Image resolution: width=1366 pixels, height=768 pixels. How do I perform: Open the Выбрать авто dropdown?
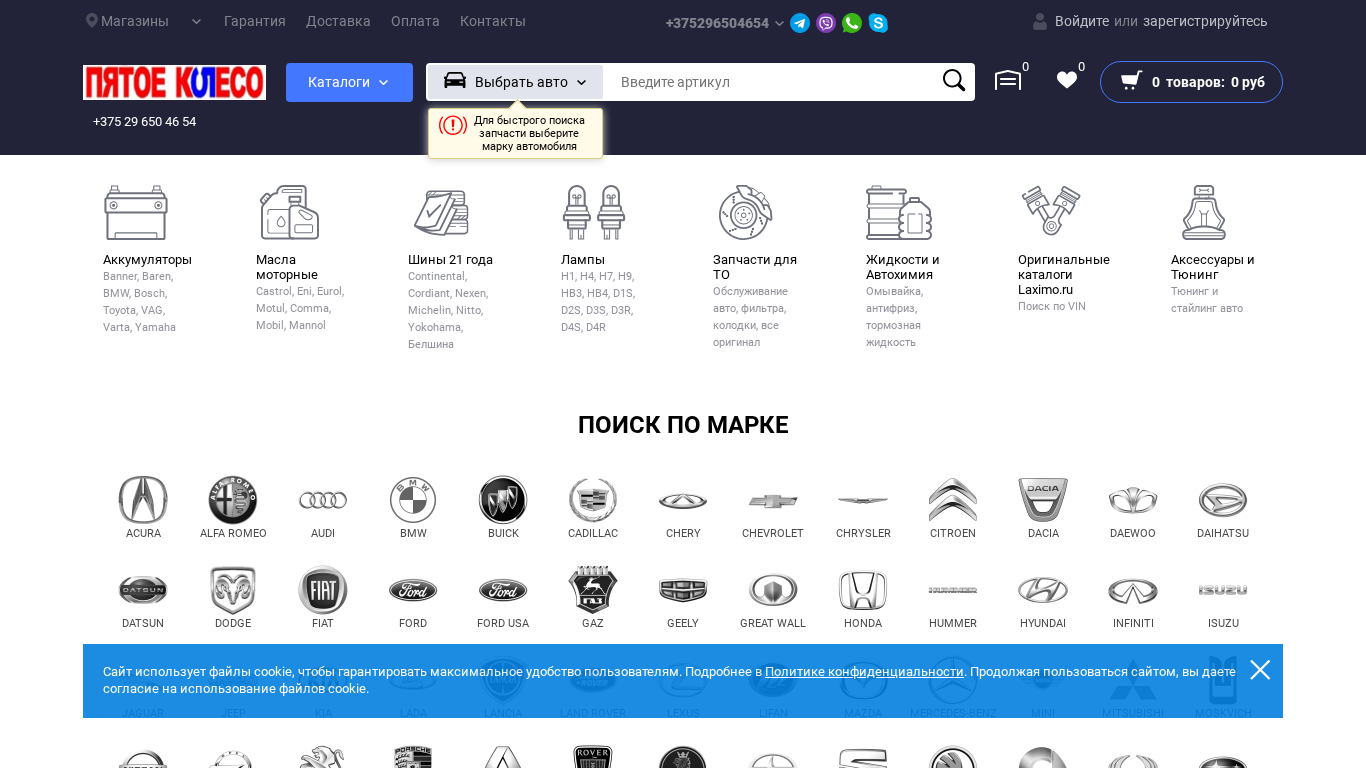pos(515,82)
